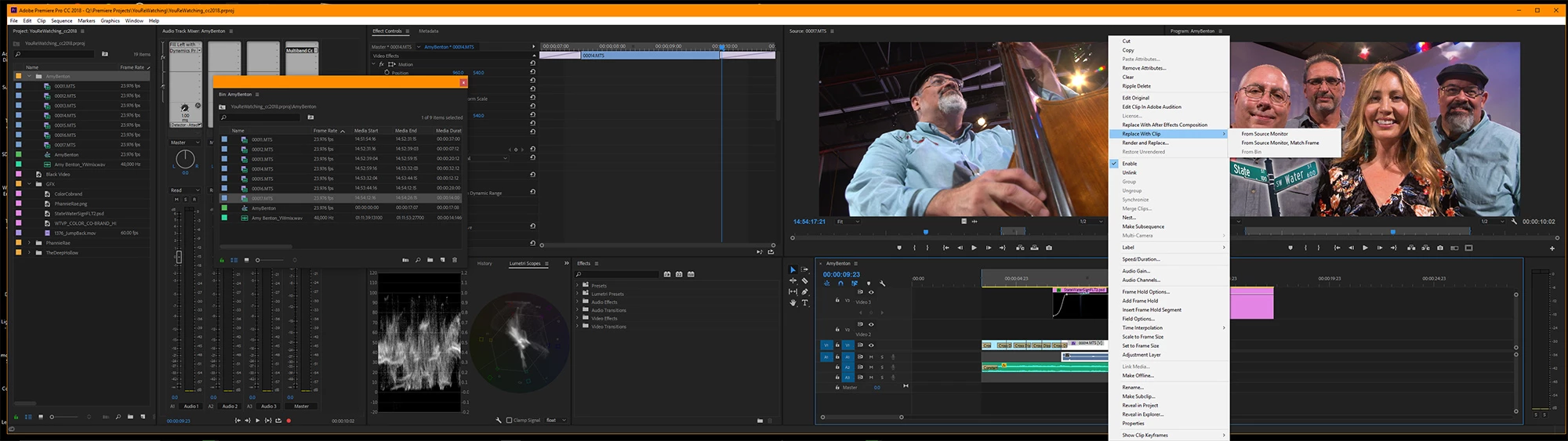Start recording in the Audio Track Mixer

pyautogui.click(x=289, y=421)
